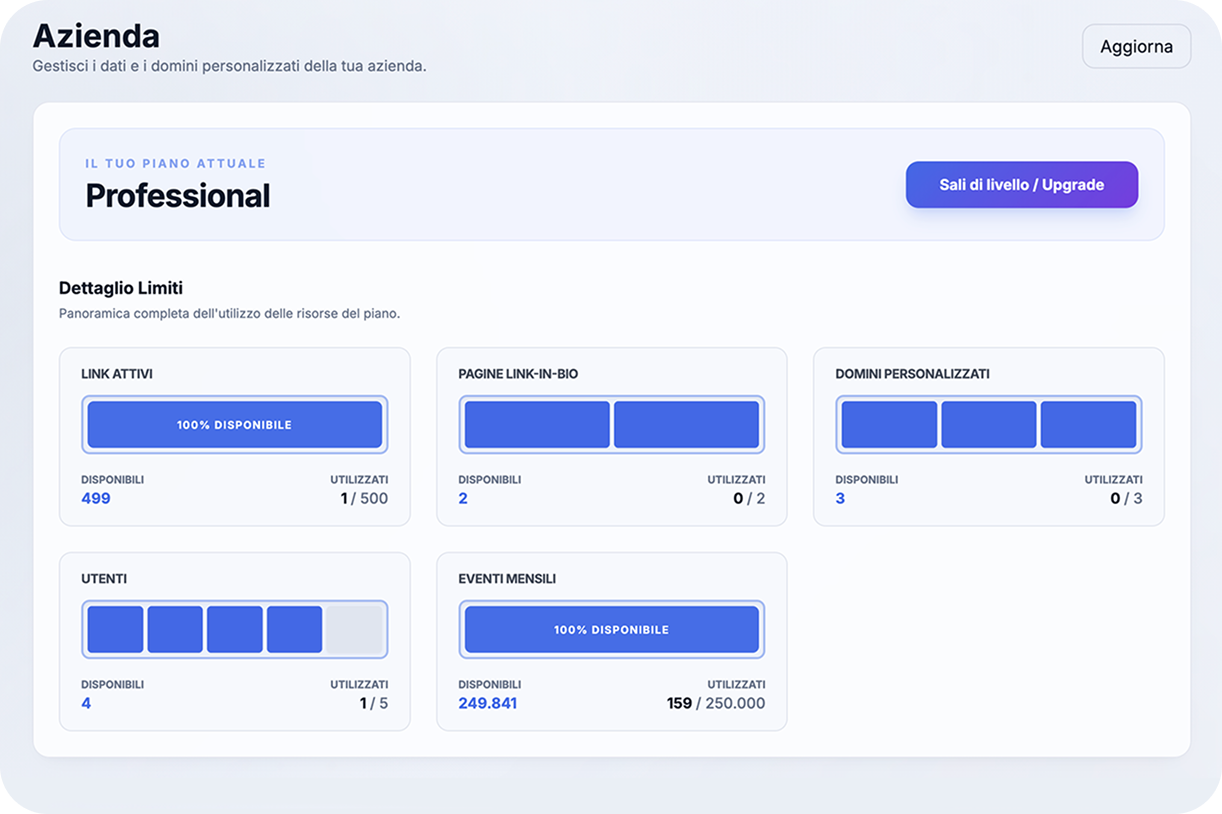Click first segment of Pagine Link-in-bio bar
Image resolution: width=1222 pixels, height=814 pixels.
537,425
